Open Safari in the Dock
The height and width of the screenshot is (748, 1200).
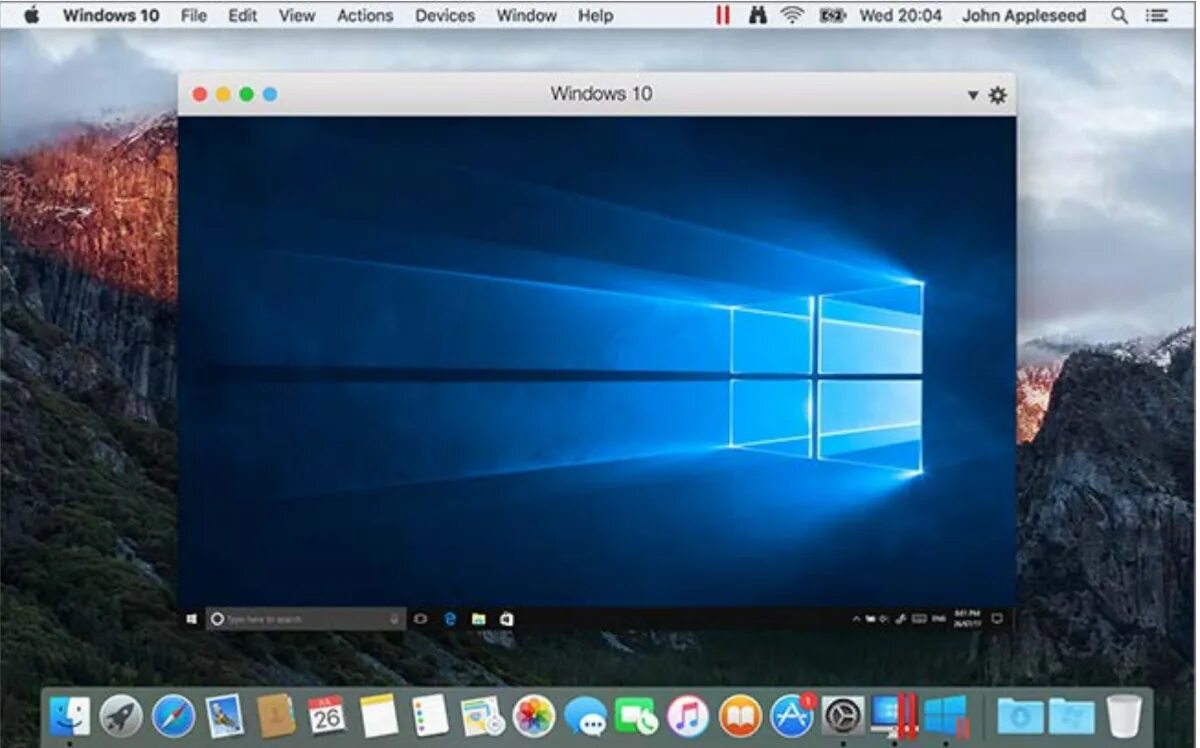(x=173, y=716)
